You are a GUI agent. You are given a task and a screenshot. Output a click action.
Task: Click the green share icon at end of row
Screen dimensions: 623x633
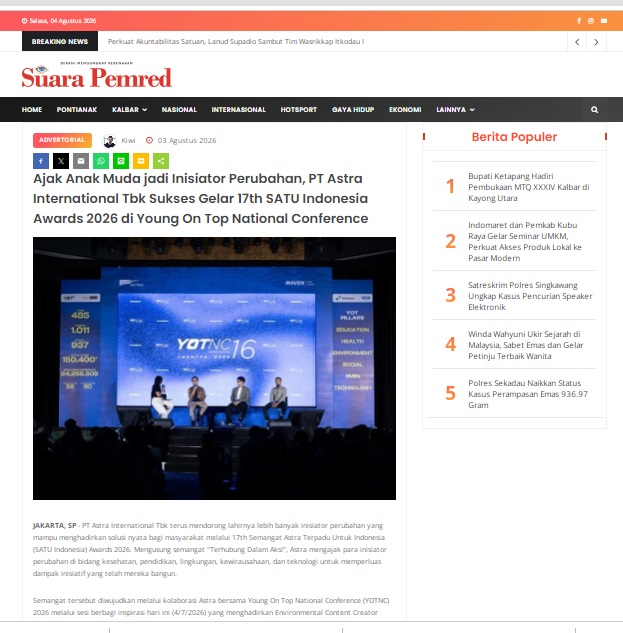(x=161, y=161)
